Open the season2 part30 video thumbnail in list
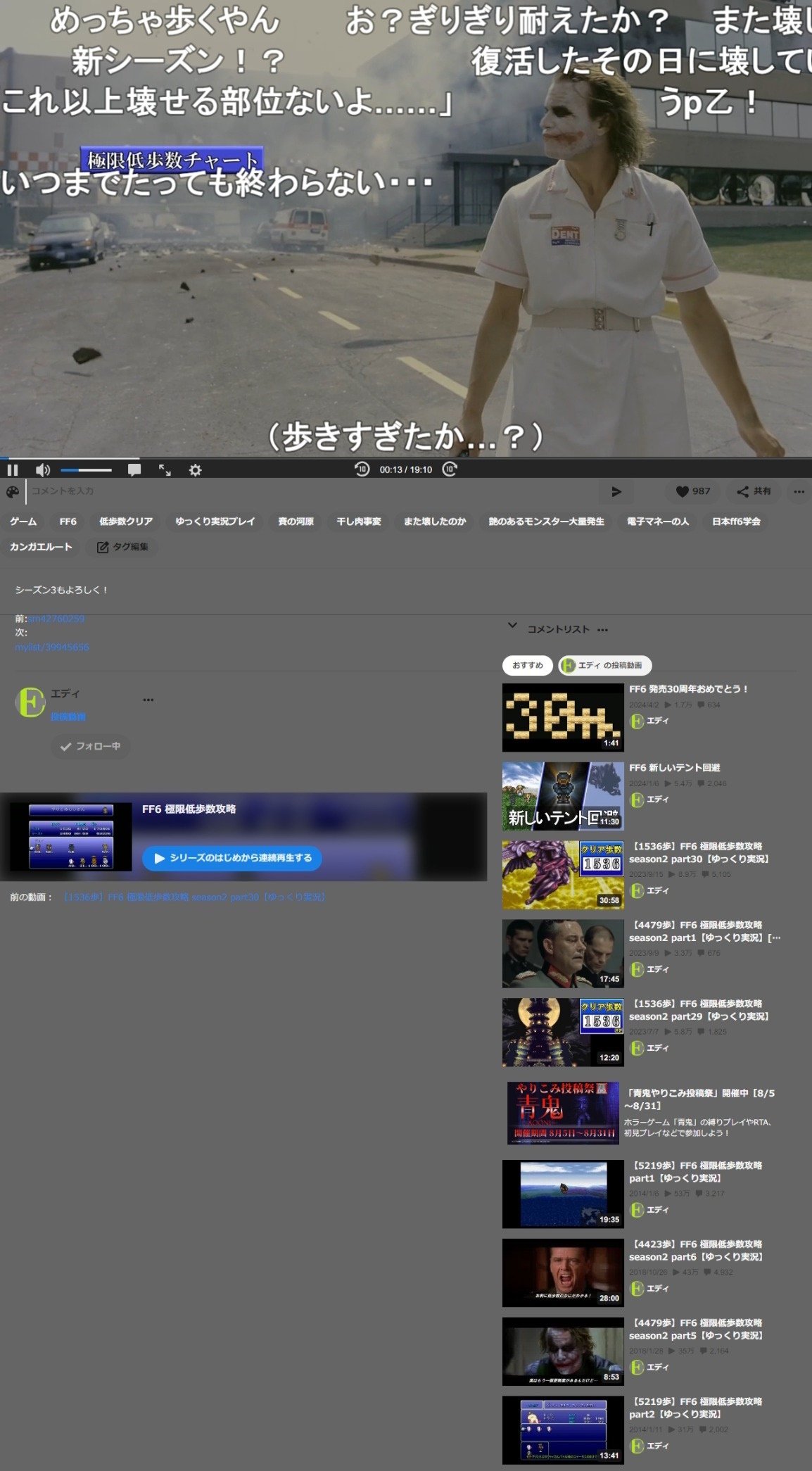Image resolution: width=812 pixels, height=1471 pixels. tap(563, 875)
